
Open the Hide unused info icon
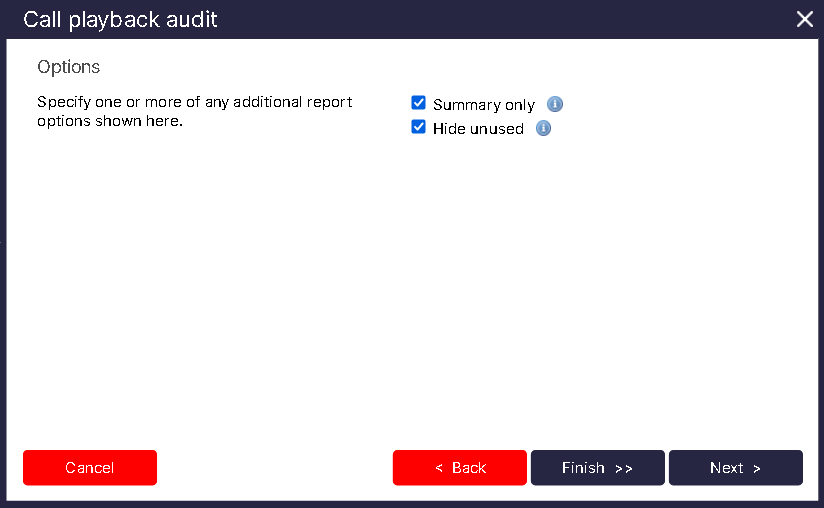click(543, 128)
